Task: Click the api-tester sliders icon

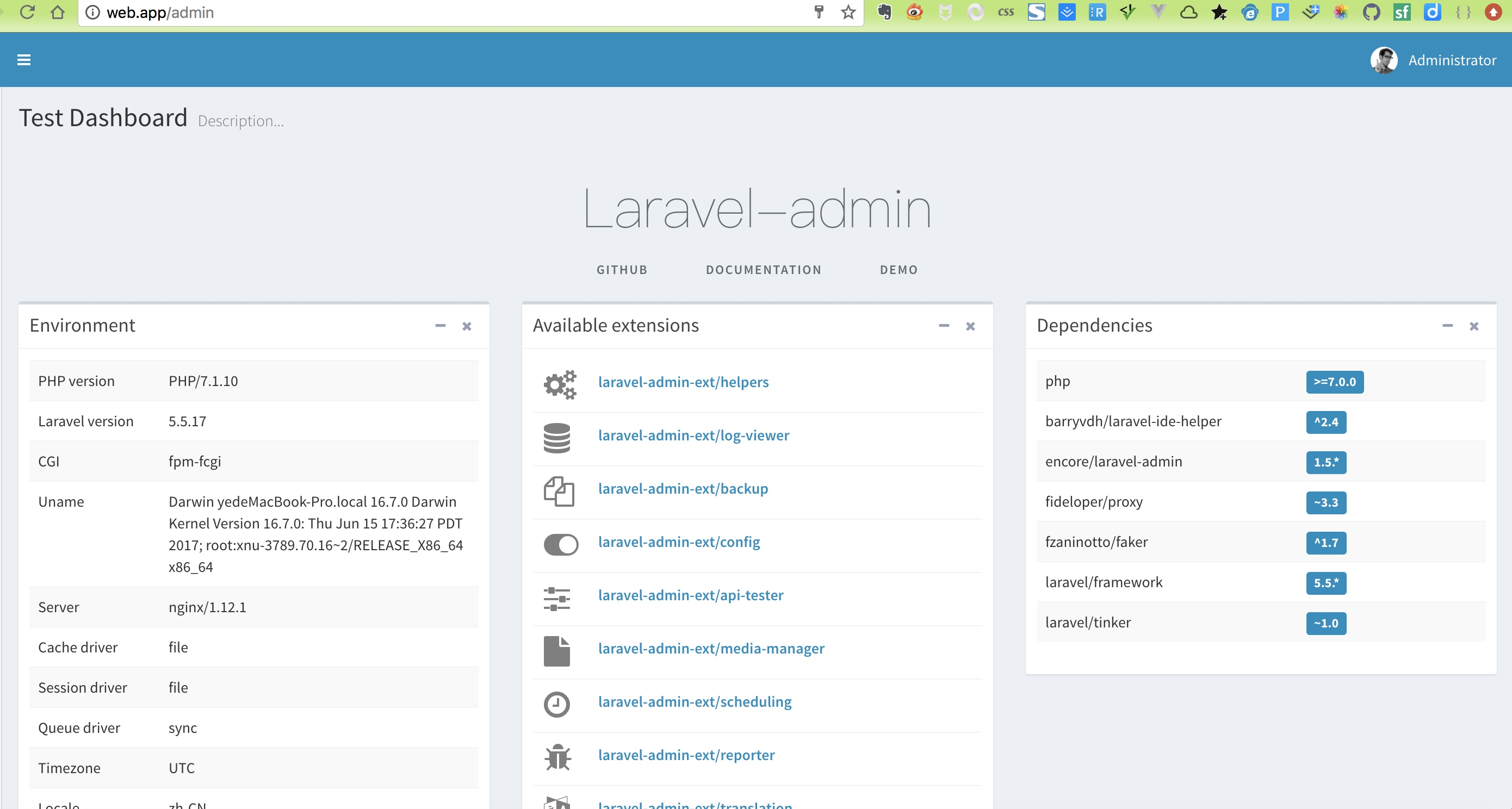Action: [x=556, y=598]
